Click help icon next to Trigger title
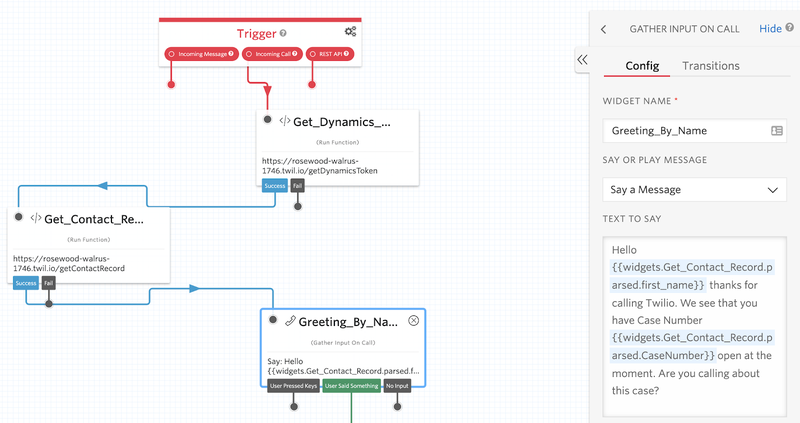This screenshot has height=423, width=800. point(283,33)
